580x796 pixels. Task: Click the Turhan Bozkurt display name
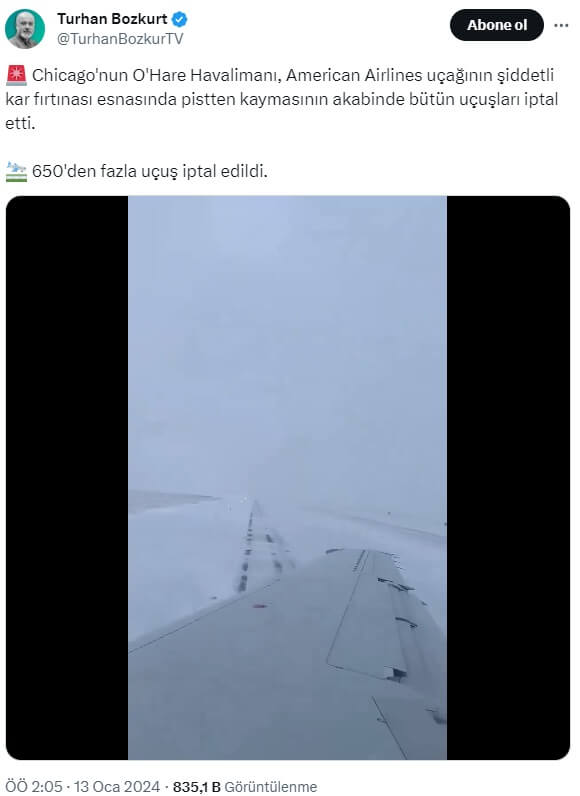tap(112, 19)
